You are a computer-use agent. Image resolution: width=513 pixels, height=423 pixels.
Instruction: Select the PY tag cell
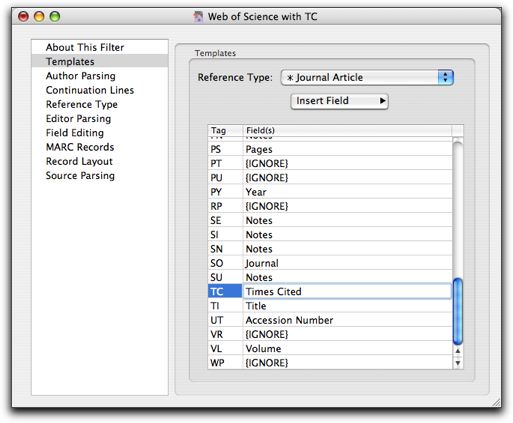225,192
